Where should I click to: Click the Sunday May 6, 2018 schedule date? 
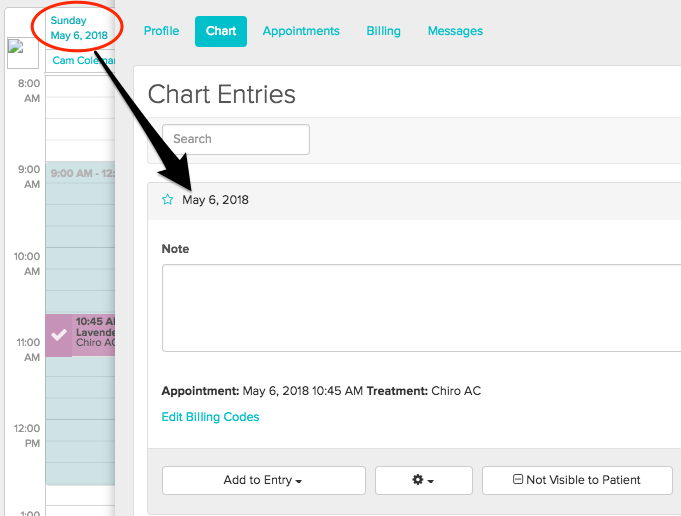[x=79, y=28]
